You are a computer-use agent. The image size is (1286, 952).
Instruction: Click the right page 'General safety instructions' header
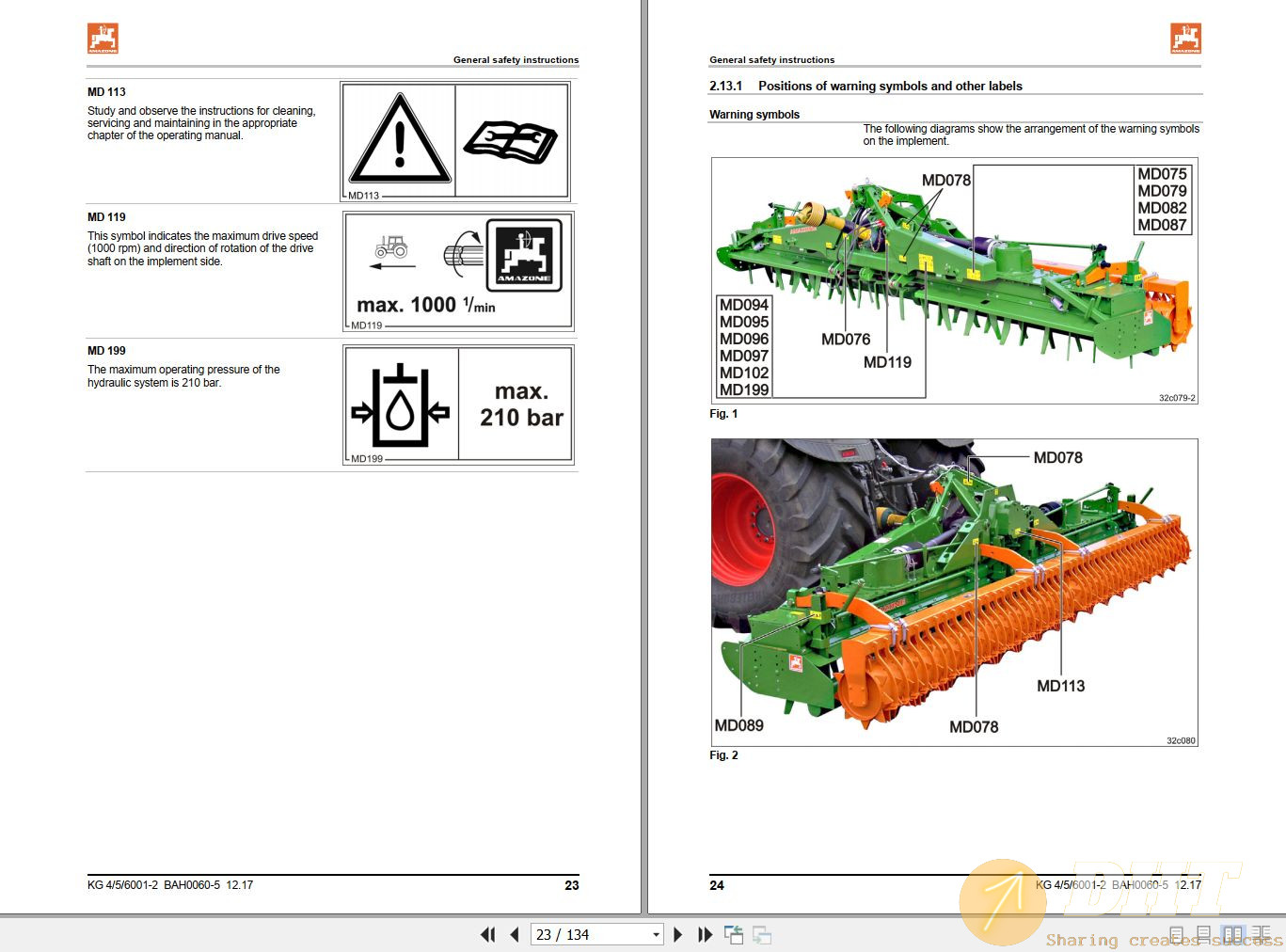(x=772, y=60)
